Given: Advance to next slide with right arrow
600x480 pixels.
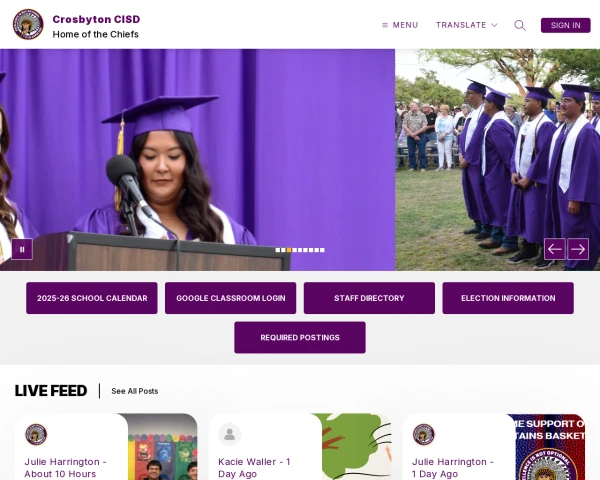Looking at the screenshot, I should pyautogui.click(x=578, y=249).
